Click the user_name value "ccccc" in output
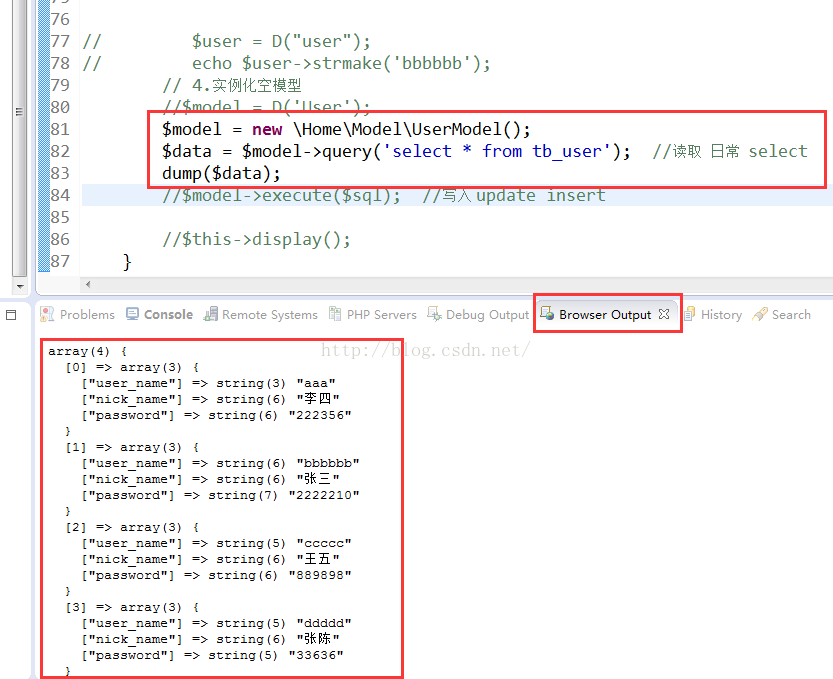Viewport: 833px width, 679px height. [x=324, y=543]
